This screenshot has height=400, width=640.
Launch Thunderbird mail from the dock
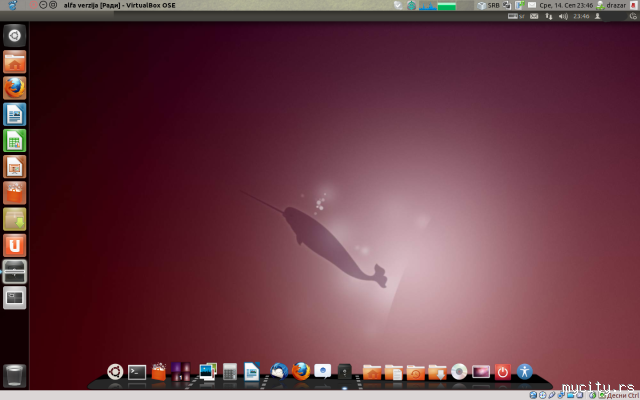(x=279, y=372)
